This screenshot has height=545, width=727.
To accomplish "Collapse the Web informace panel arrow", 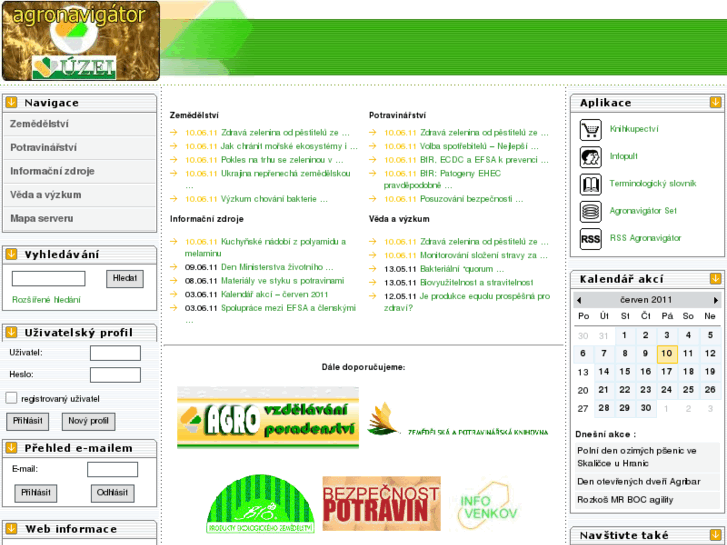I will [11, 529].
